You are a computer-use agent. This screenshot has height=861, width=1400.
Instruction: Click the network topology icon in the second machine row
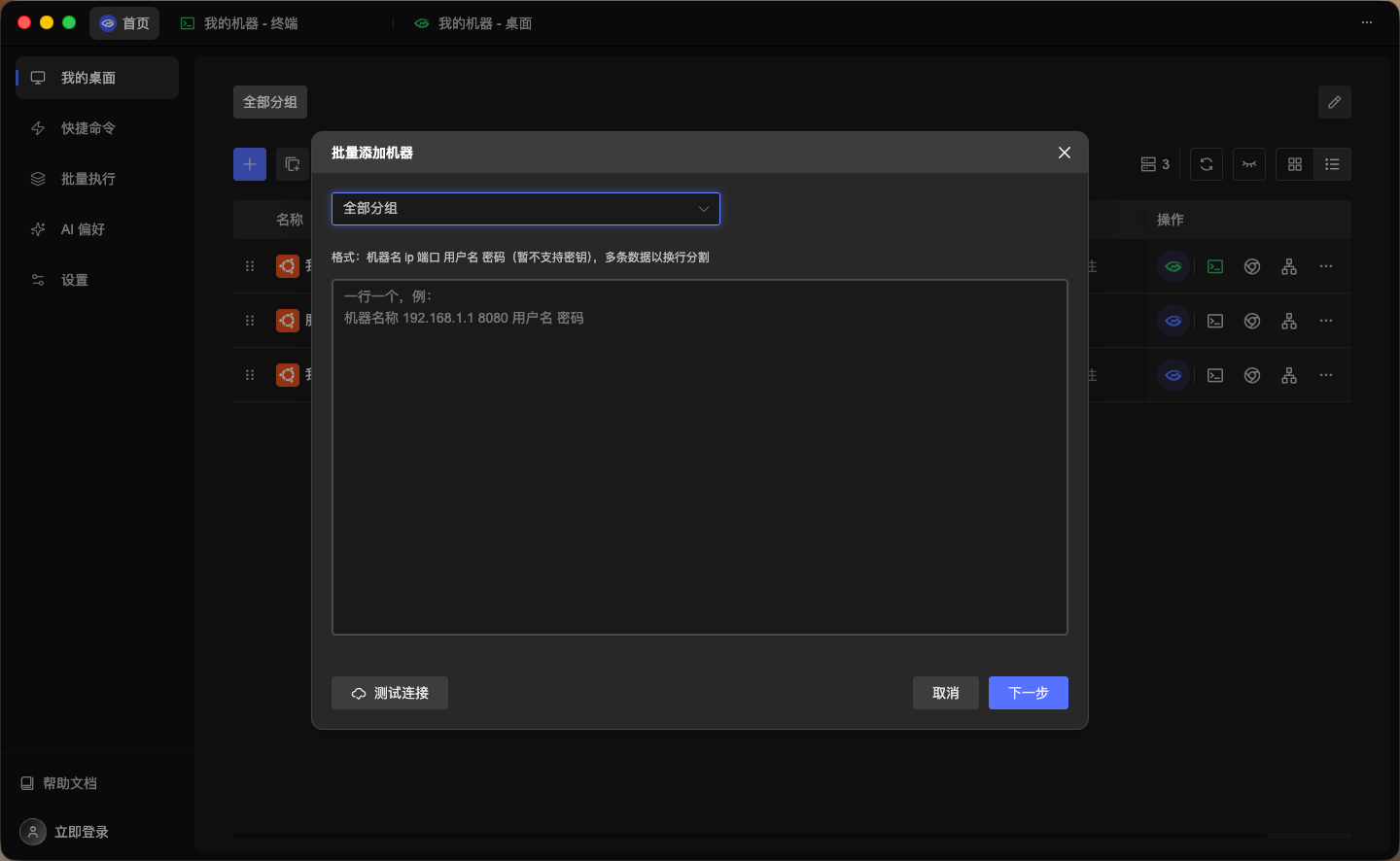click(1289, 321)
